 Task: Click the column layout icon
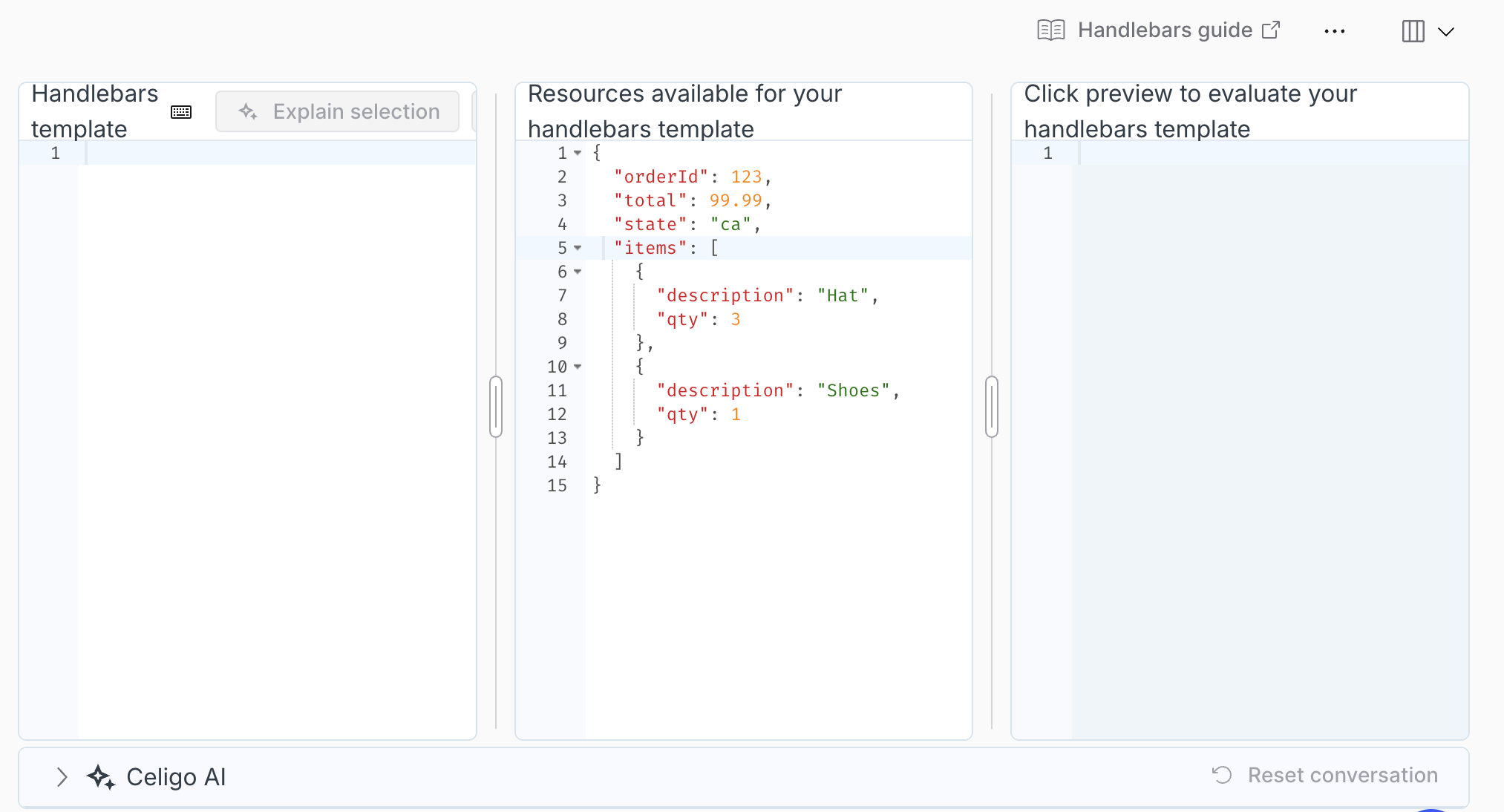tap(1413, 31)
